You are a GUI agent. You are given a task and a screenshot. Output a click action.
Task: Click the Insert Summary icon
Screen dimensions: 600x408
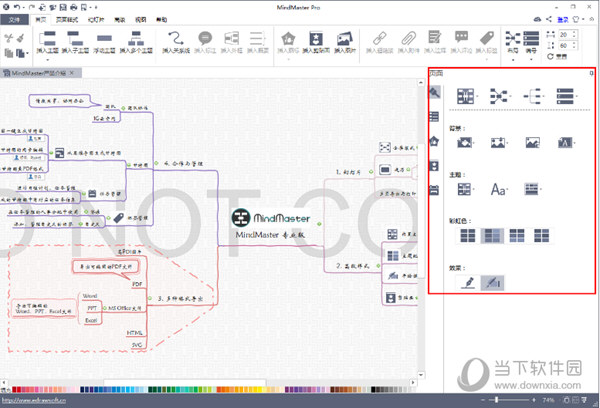pyautogui.click(x=258, y=38)
